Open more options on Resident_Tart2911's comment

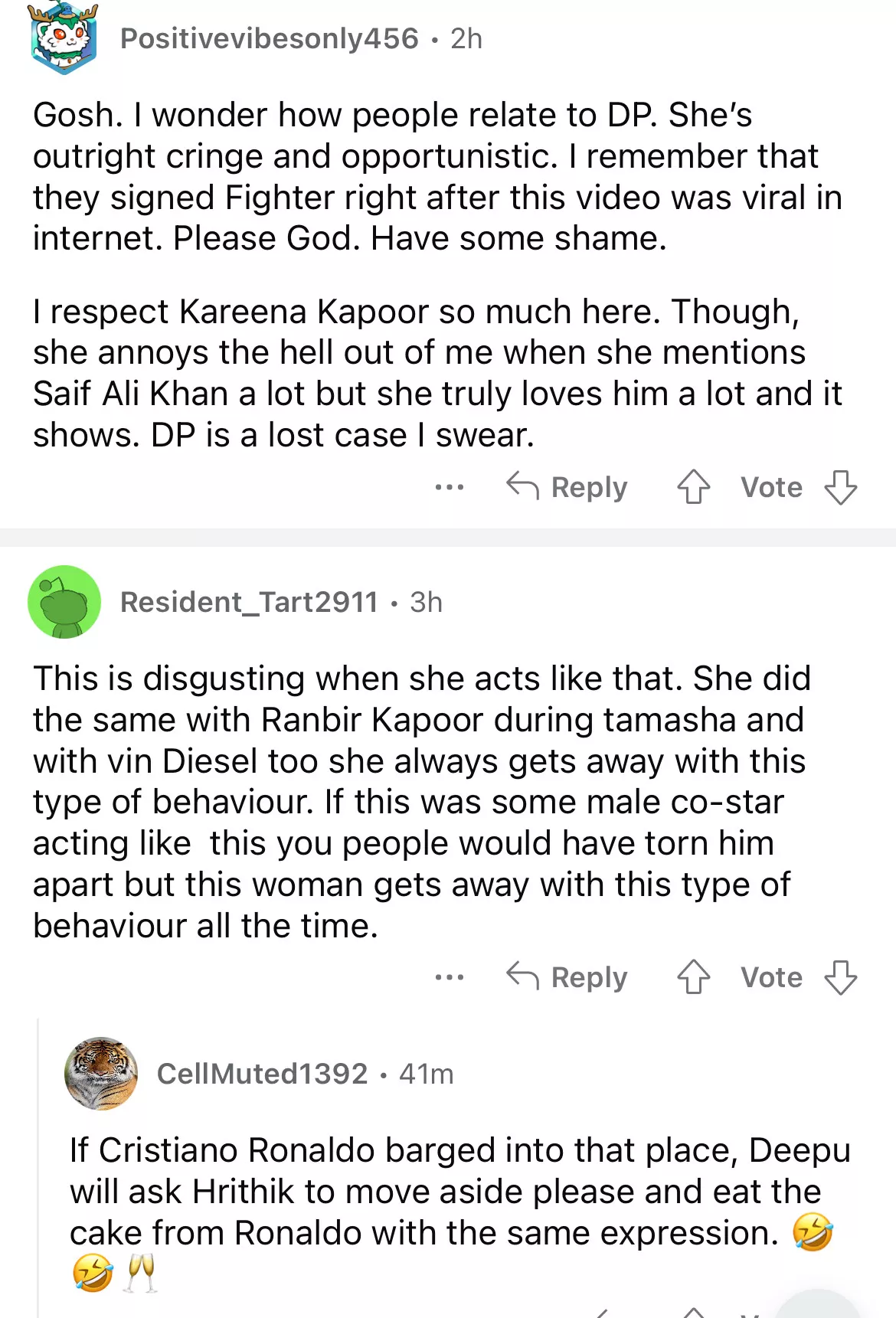[449, 977]
